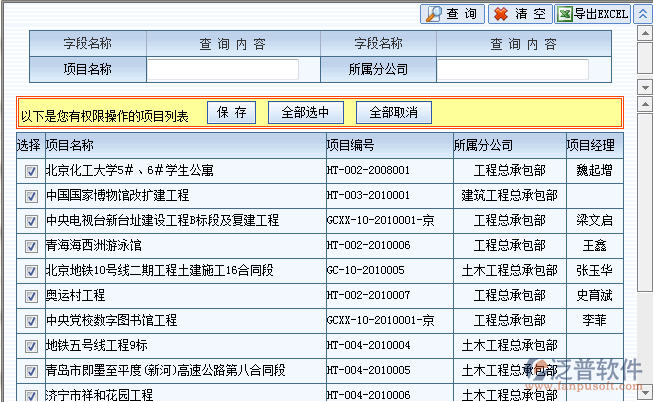
Task: Toggle checkbox for 奥运村工程 row
Action: [32, 296]
